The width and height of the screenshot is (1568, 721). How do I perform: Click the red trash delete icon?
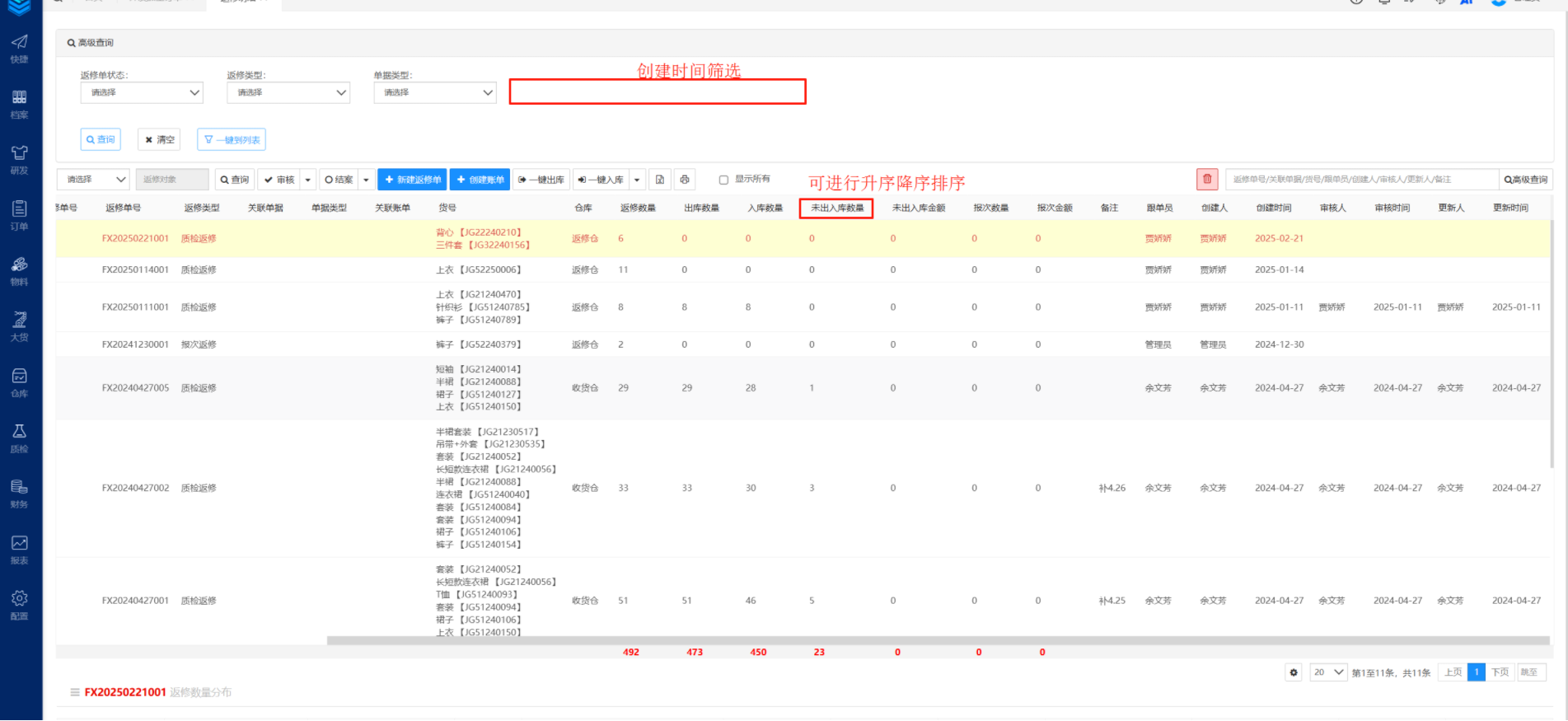point(1206,179)
